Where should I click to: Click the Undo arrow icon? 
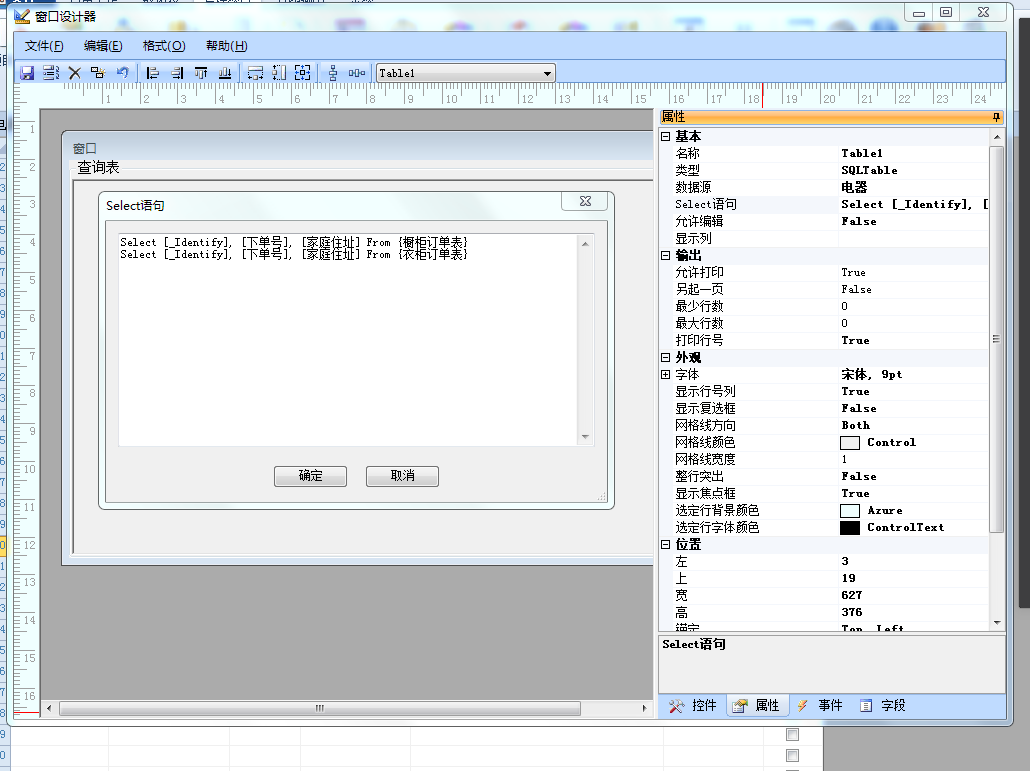[x=122, y=73]
